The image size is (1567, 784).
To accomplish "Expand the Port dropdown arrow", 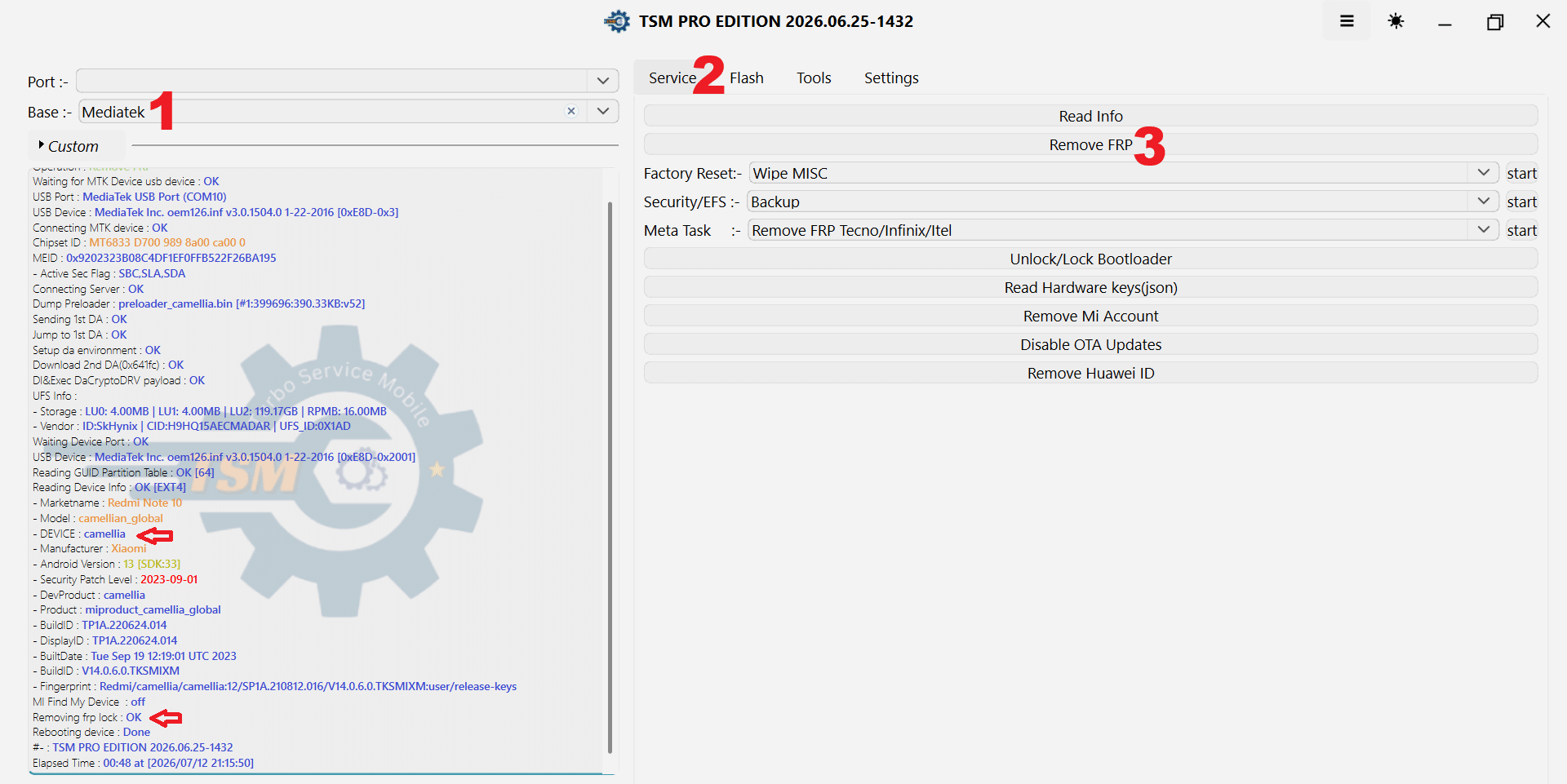I will (x=603, y=81).
